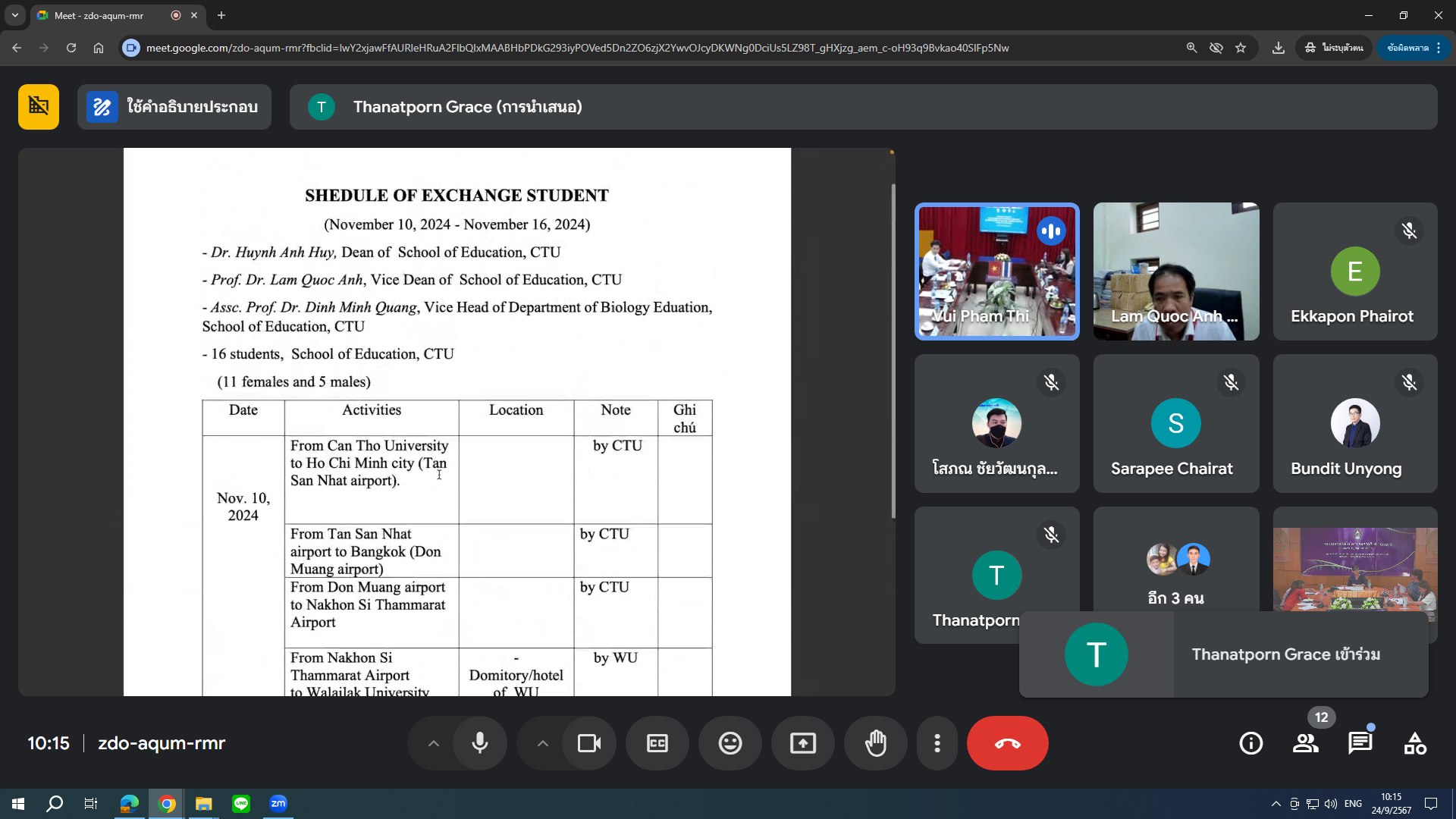1456x819 pixels.
Task: Click the emoji reaction button
Action: pos(730,743)
